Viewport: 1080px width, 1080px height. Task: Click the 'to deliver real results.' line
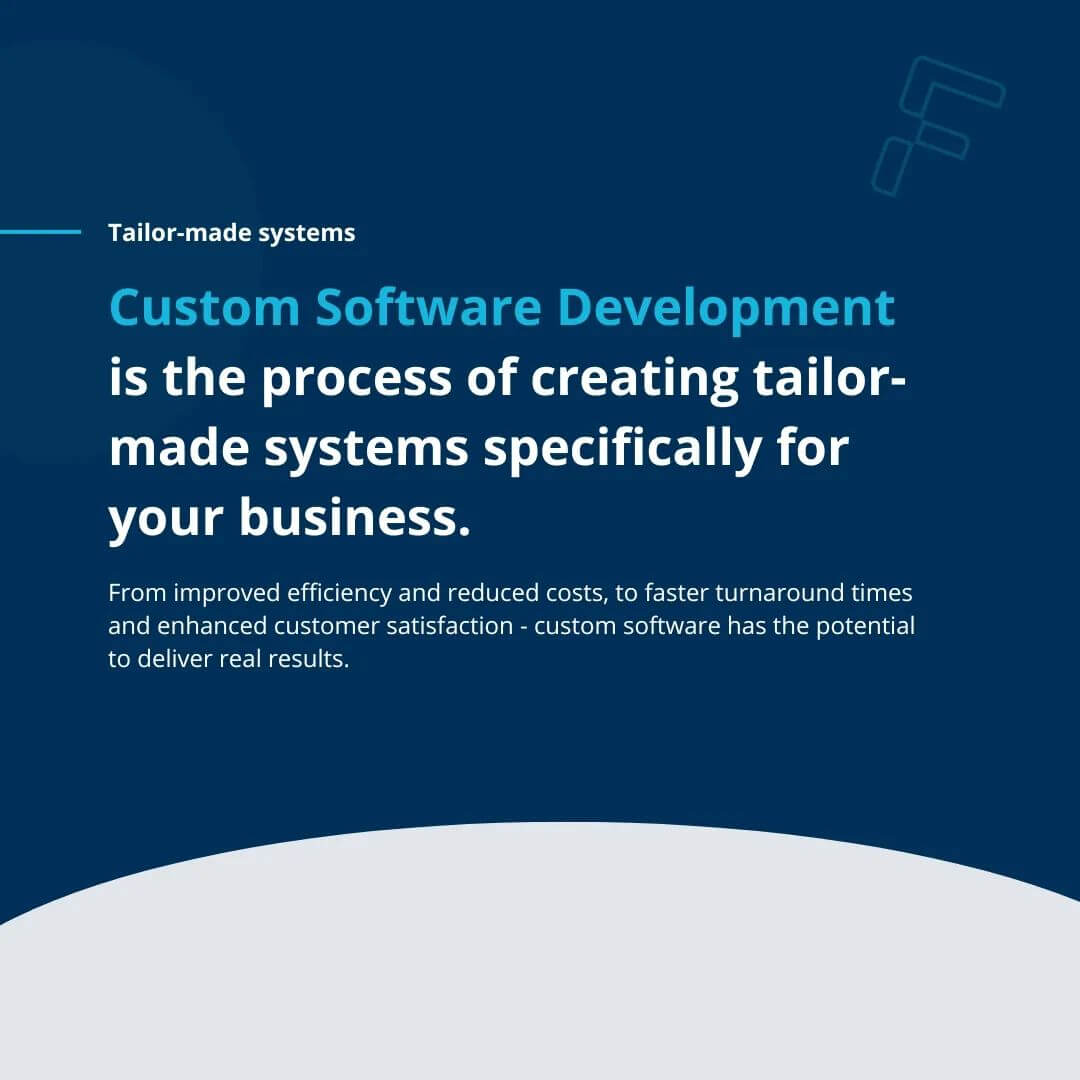[x=229, y=659]
